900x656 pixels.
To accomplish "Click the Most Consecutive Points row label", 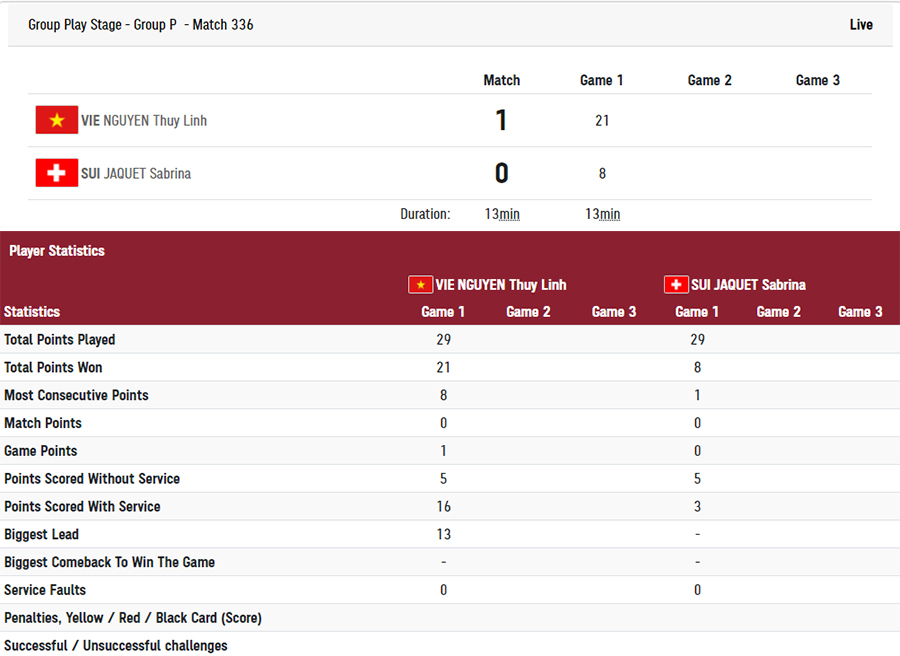I will coord(76,395).
